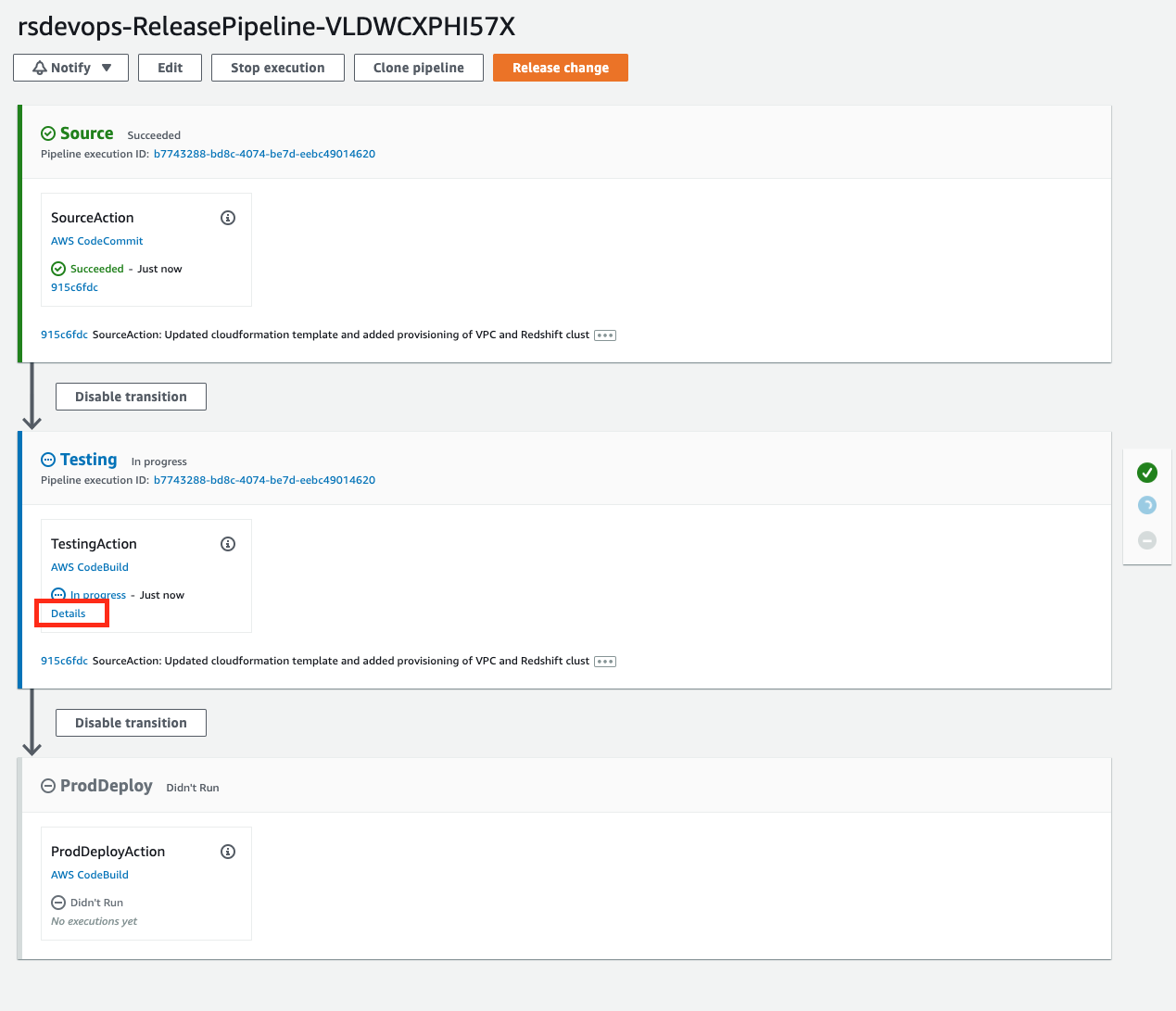
Task: Expand commit message ellipsis in Source stage
Action: (605, 335)
